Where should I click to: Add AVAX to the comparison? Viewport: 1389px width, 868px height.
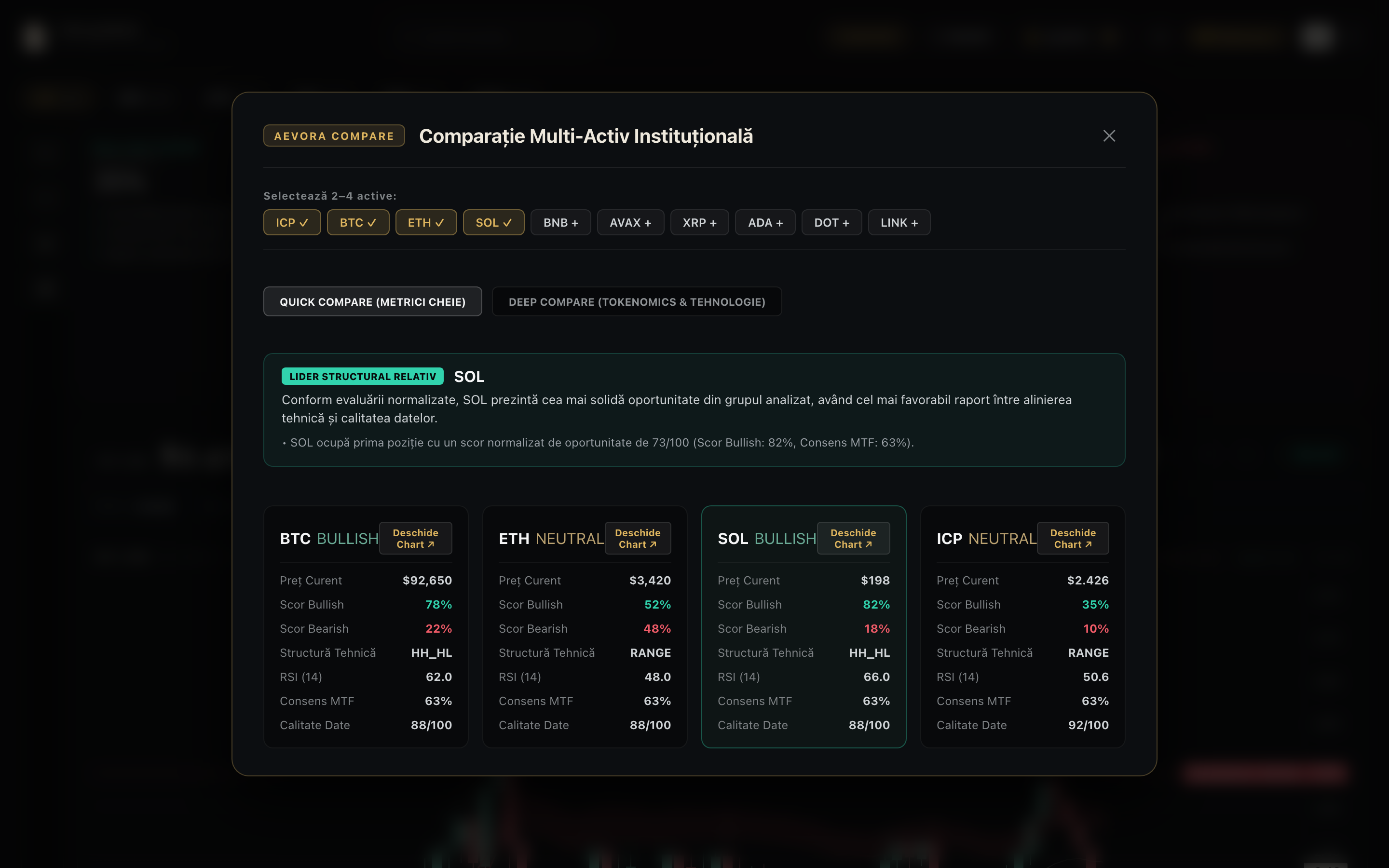[x=630, y=223]
